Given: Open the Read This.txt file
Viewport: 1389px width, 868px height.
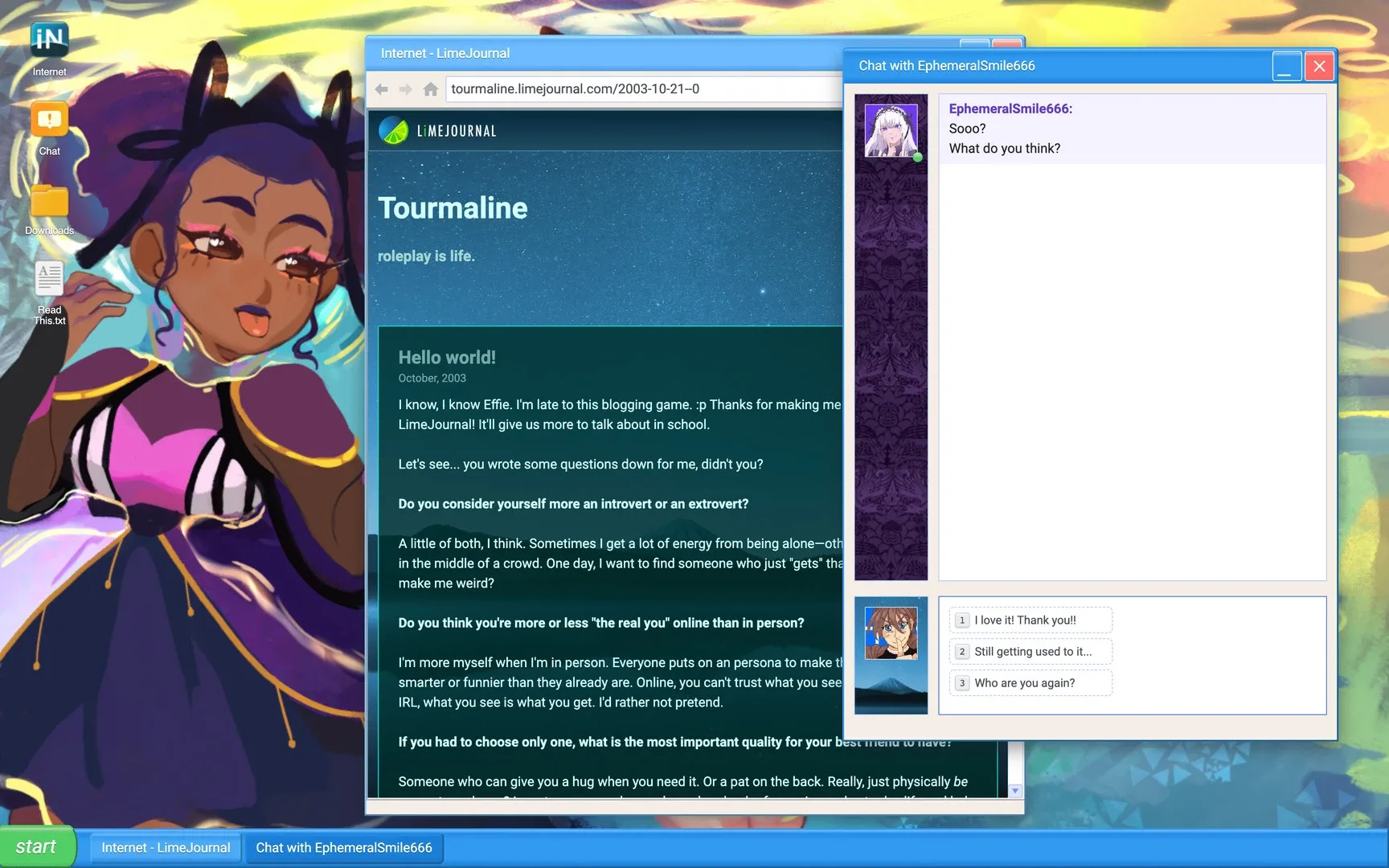Looking at the screenshot, I should click(49, 280).
